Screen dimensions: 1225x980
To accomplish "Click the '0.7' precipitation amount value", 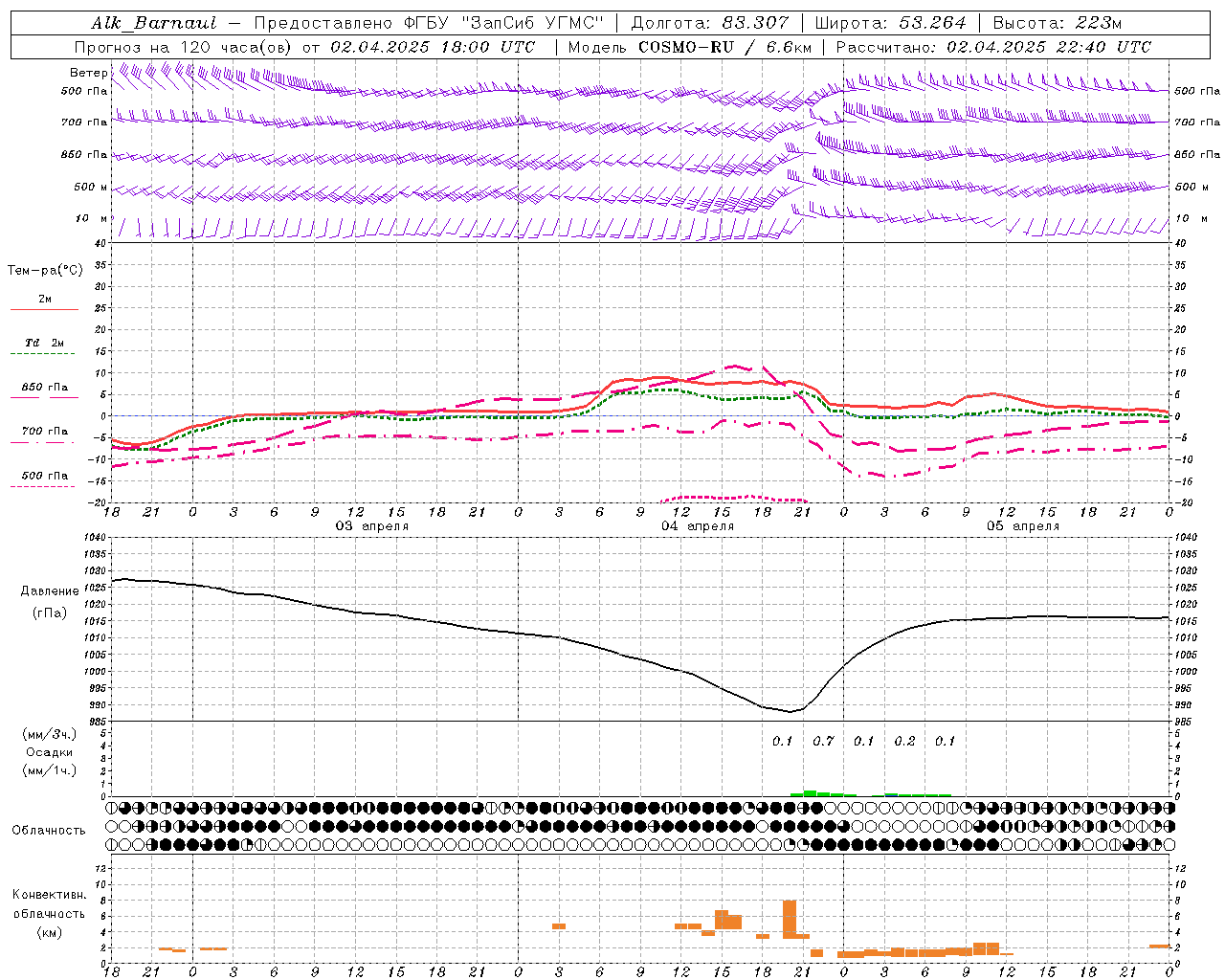I will [x=823, y=742].
